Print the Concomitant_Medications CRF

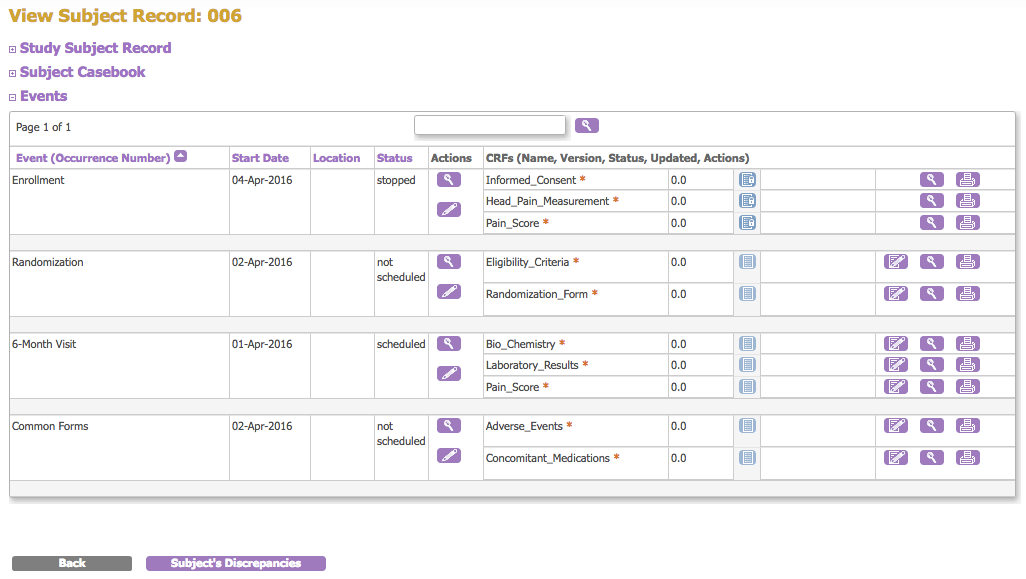pyautogui.click(x=967, y=458)
